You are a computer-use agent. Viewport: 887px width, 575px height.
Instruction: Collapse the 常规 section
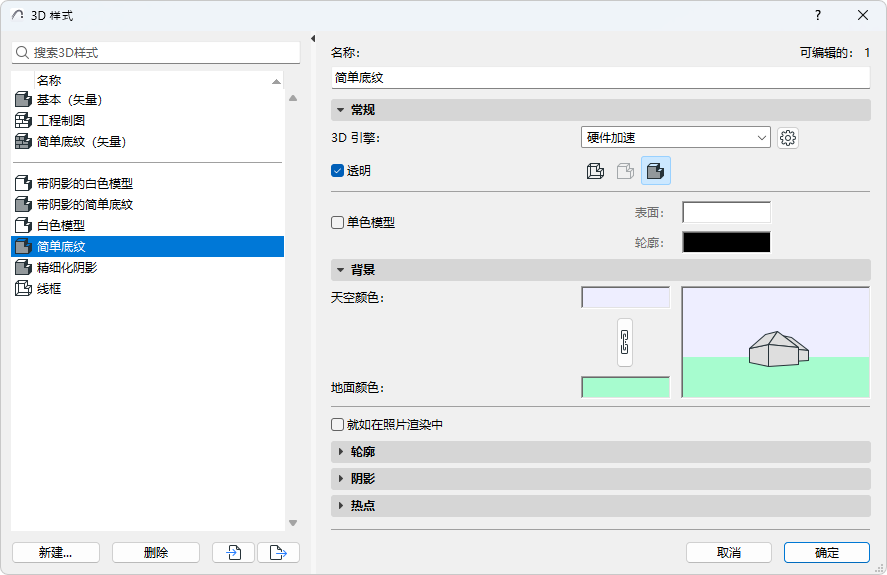[x=600, y=110]
